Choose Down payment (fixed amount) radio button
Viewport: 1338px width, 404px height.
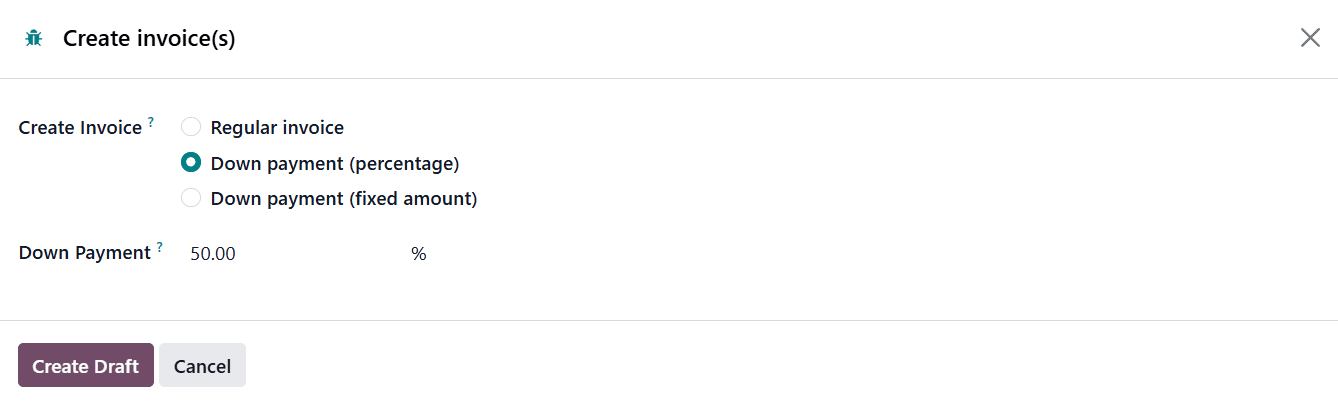(x=191, y=198)
